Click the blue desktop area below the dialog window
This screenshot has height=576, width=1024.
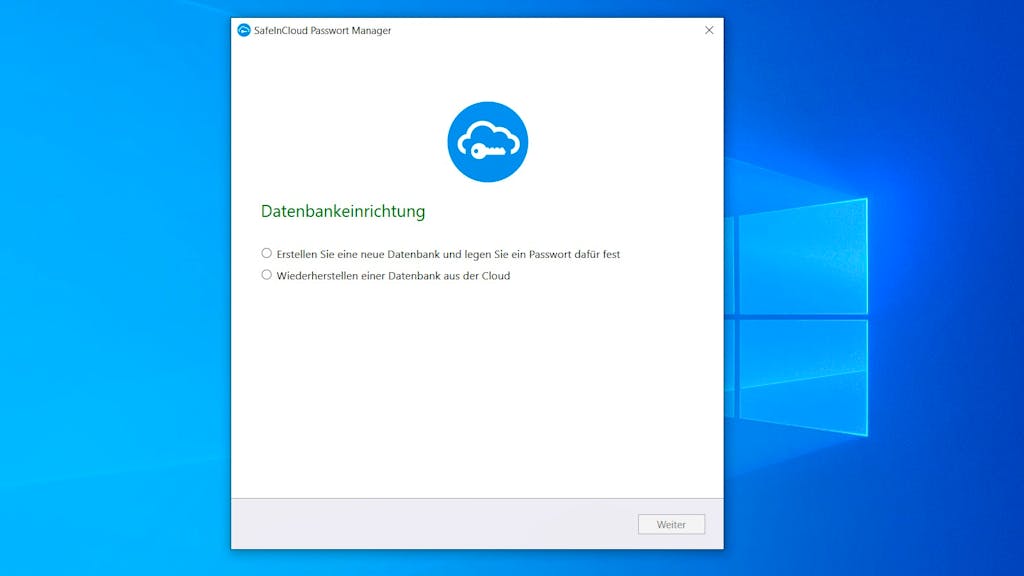[x=477, y=563]
